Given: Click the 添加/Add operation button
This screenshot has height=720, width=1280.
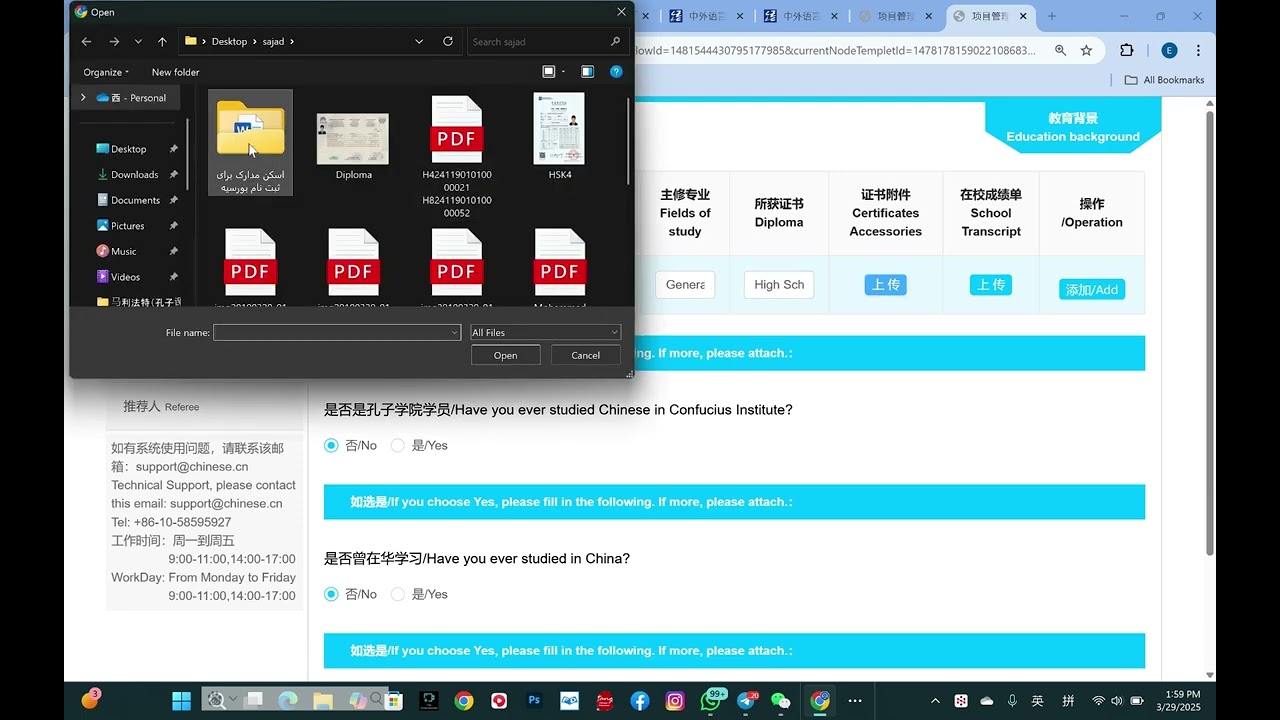Looking at the screenshot, I should [1092, 290].
